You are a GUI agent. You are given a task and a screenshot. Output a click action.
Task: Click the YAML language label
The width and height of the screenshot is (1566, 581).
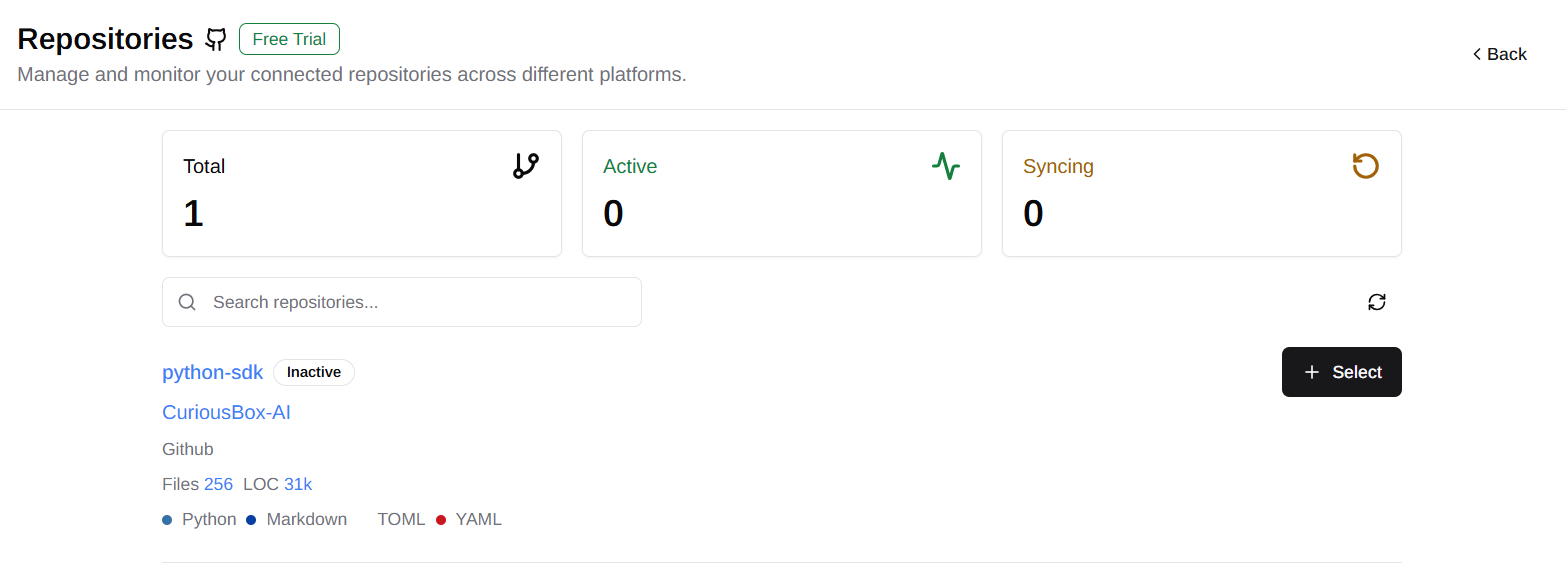479,519
